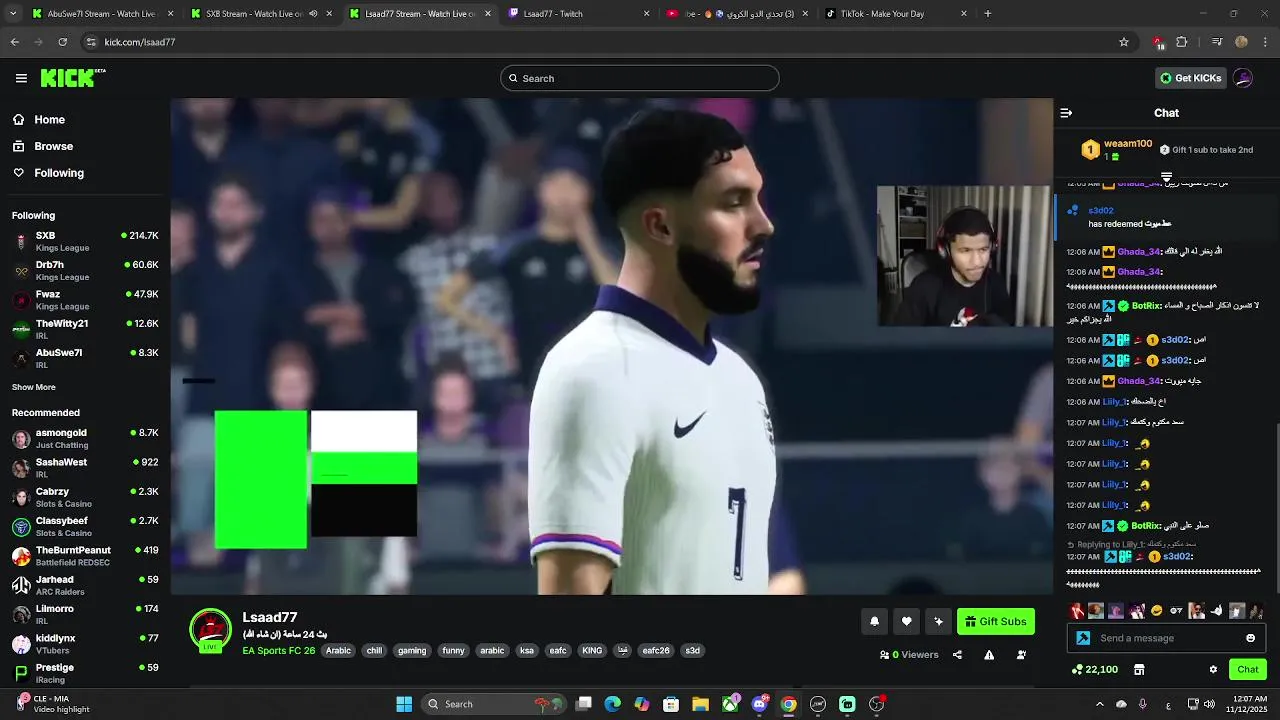
Task: Open Following in sidebar
Action: point(48,173)
